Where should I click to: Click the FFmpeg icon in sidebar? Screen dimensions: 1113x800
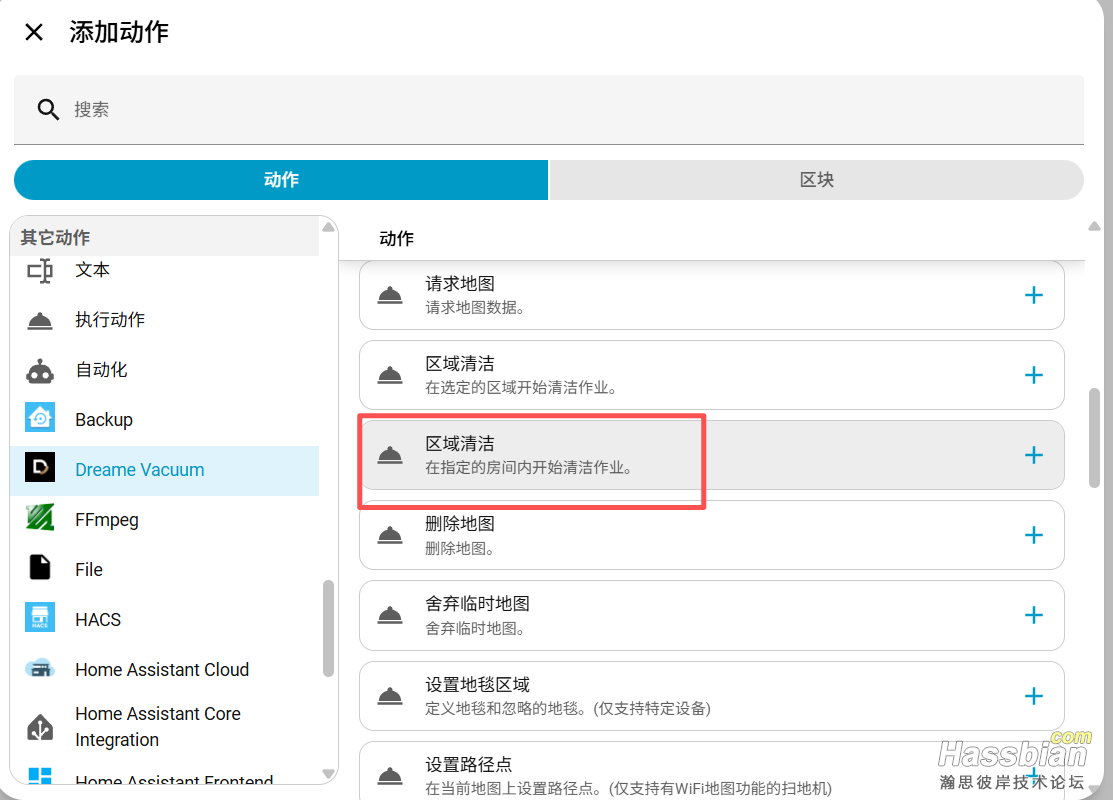40,519
